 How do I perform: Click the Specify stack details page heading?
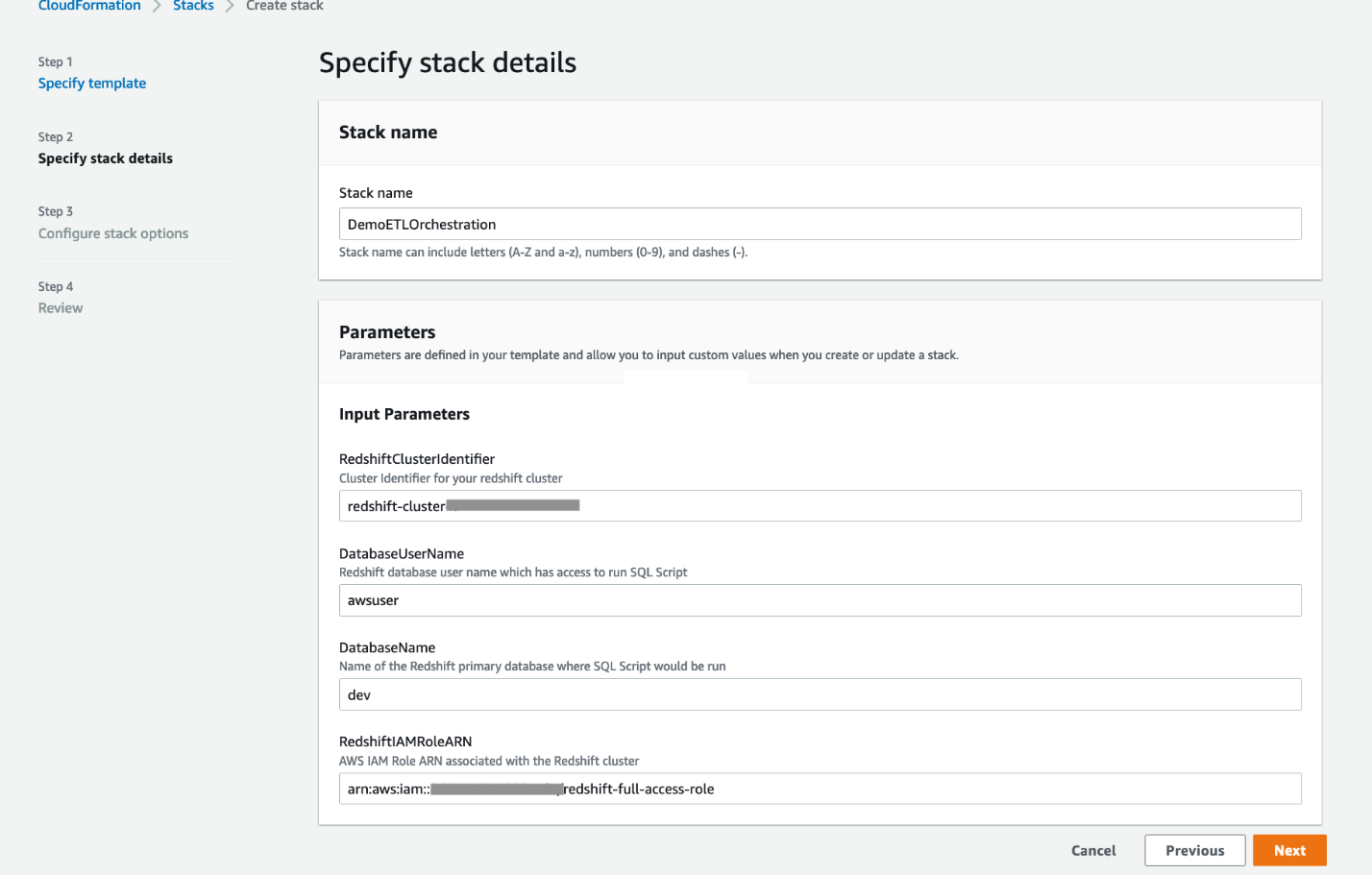pos(448,61)
